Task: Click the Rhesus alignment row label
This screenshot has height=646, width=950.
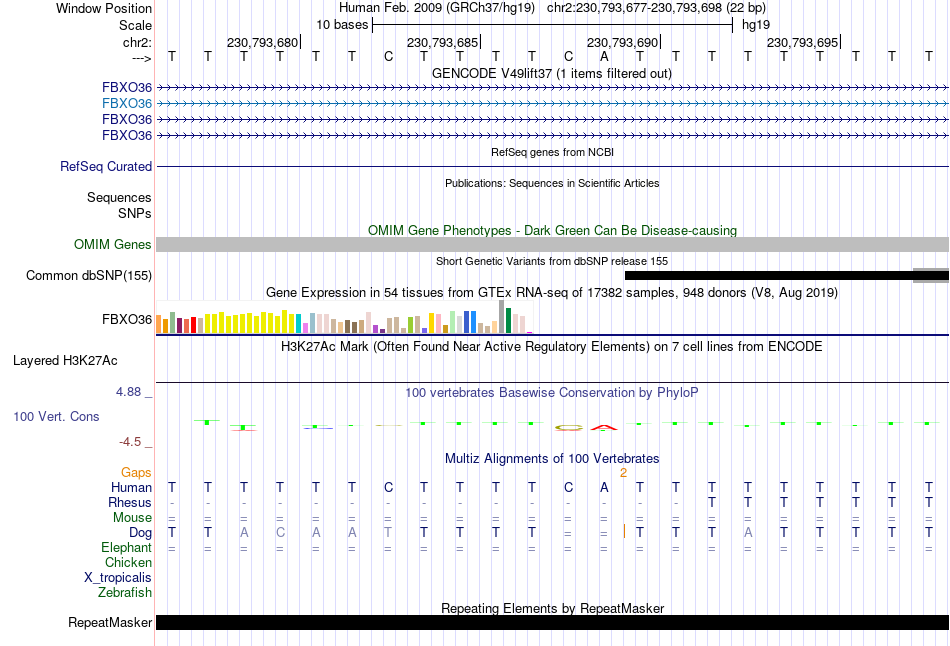Action: (x=130, y=503)
